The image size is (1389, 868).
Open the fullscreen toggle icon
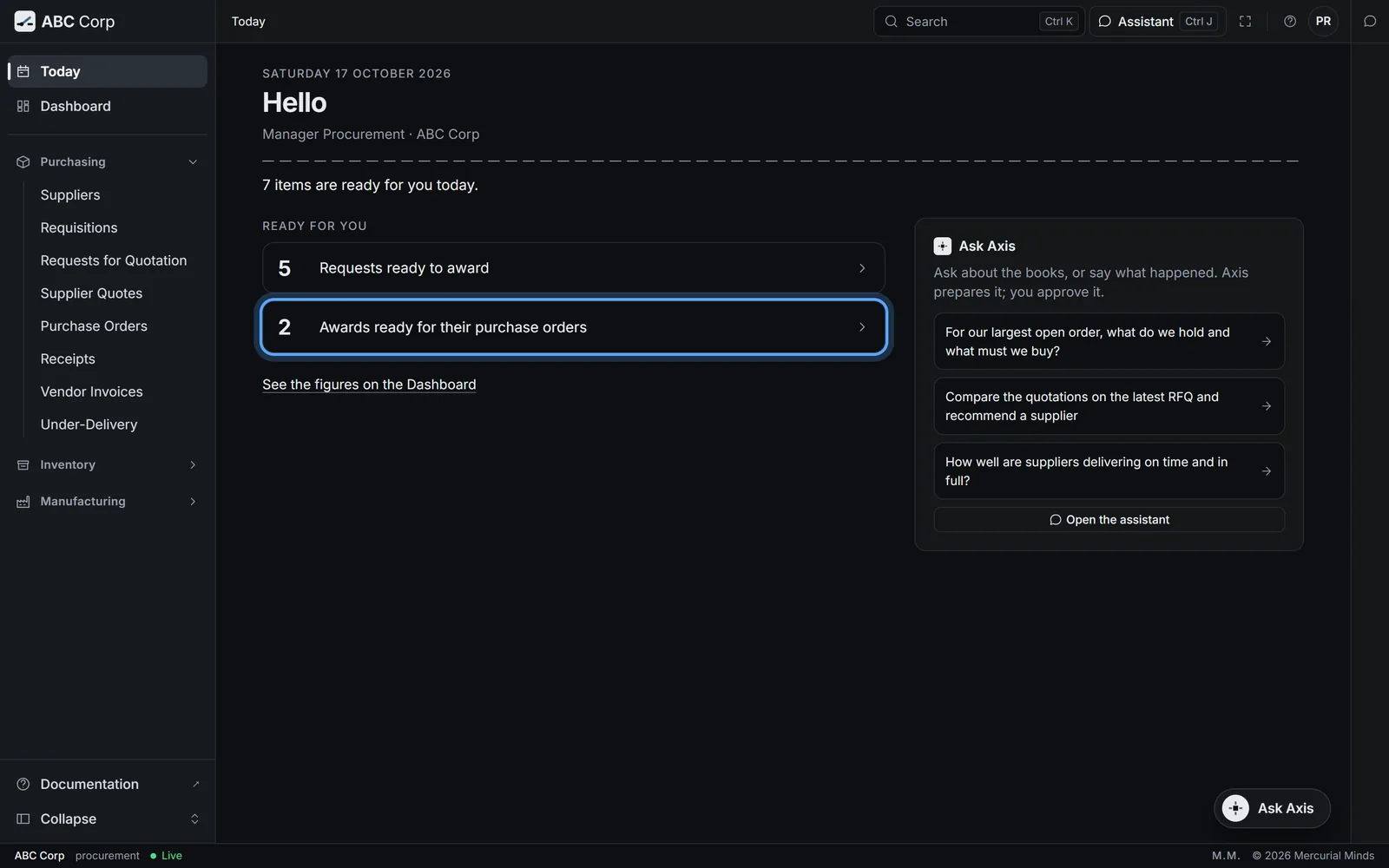(x=1245, y=22)
